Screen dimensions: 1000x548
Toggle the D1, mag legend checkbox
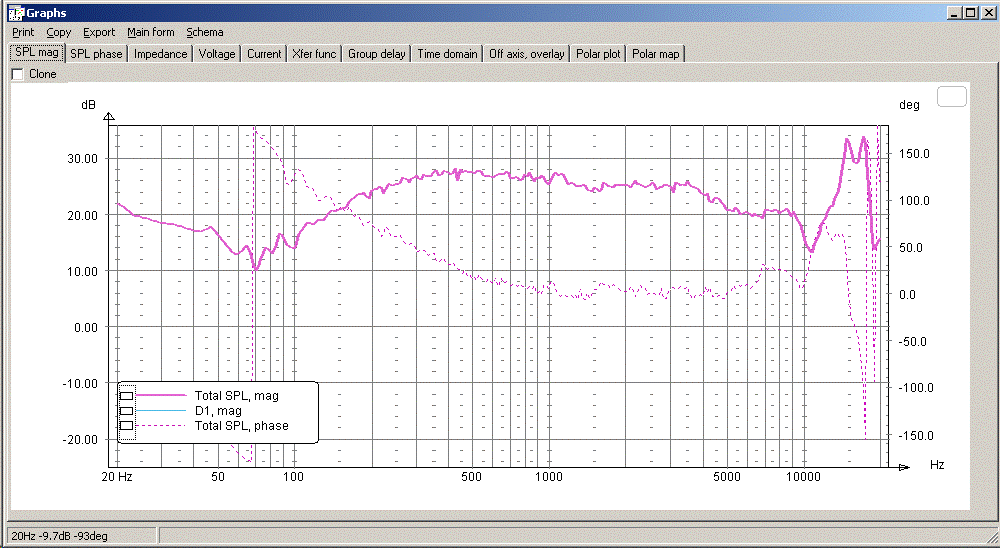point(126,411)
